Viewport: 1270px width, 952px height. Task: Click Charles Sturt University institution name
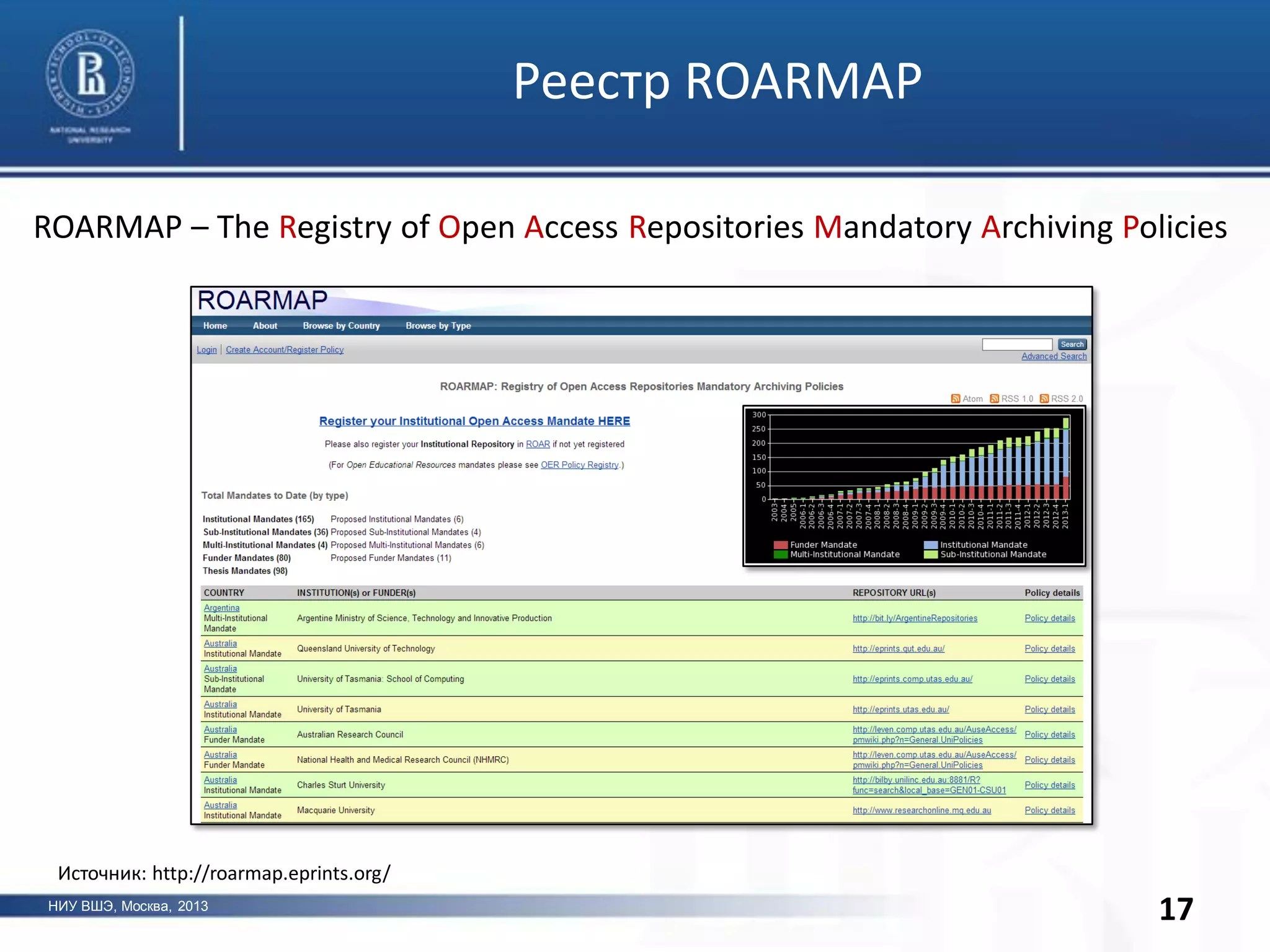pyautogui.click(x=341, y=785)
